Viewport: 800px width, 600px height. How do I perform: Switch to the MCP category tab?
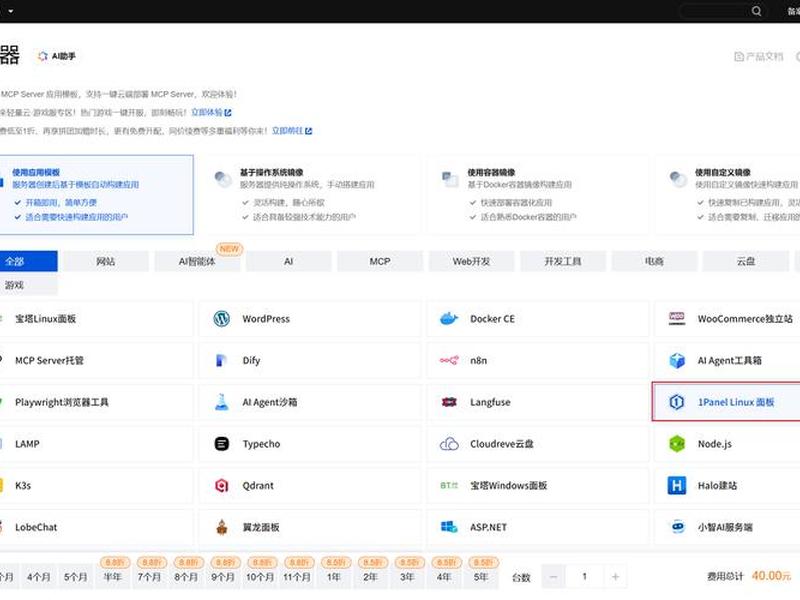[380, 261]
